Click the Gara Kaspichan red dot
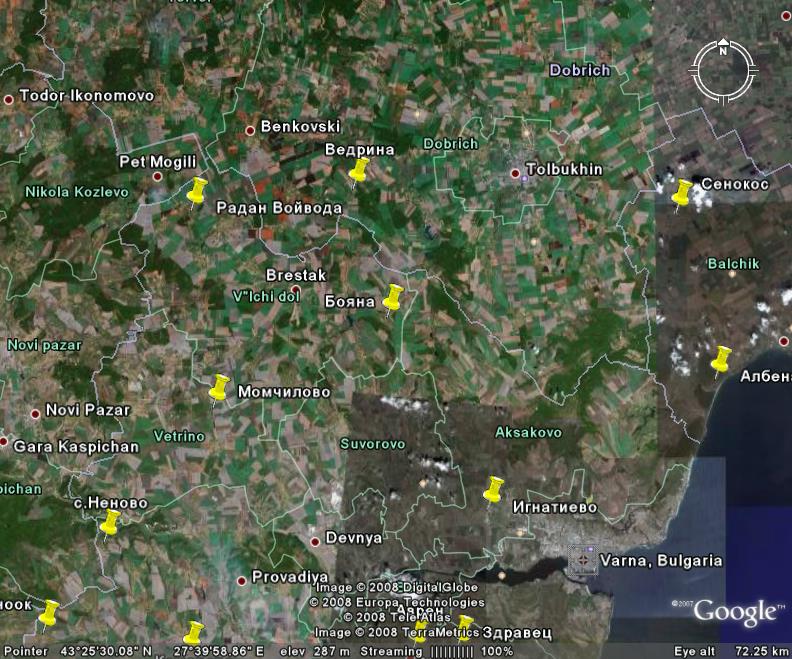Image resolution: width=792 pixels, height=659 pixels. (x=4, y=442)
